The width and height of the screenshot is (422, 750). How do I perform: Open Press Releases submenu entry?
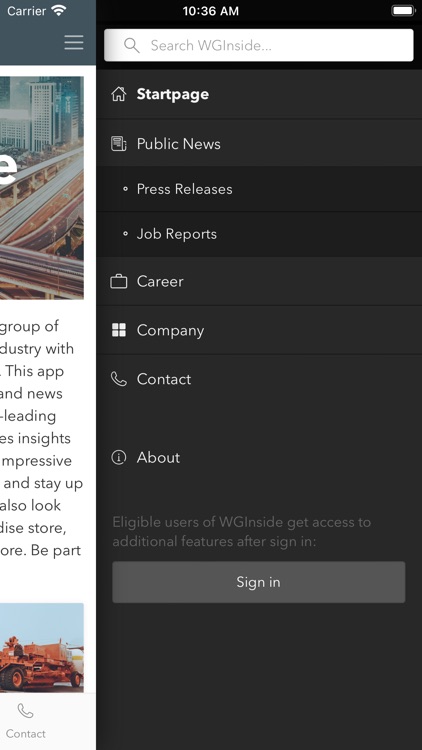259,189
